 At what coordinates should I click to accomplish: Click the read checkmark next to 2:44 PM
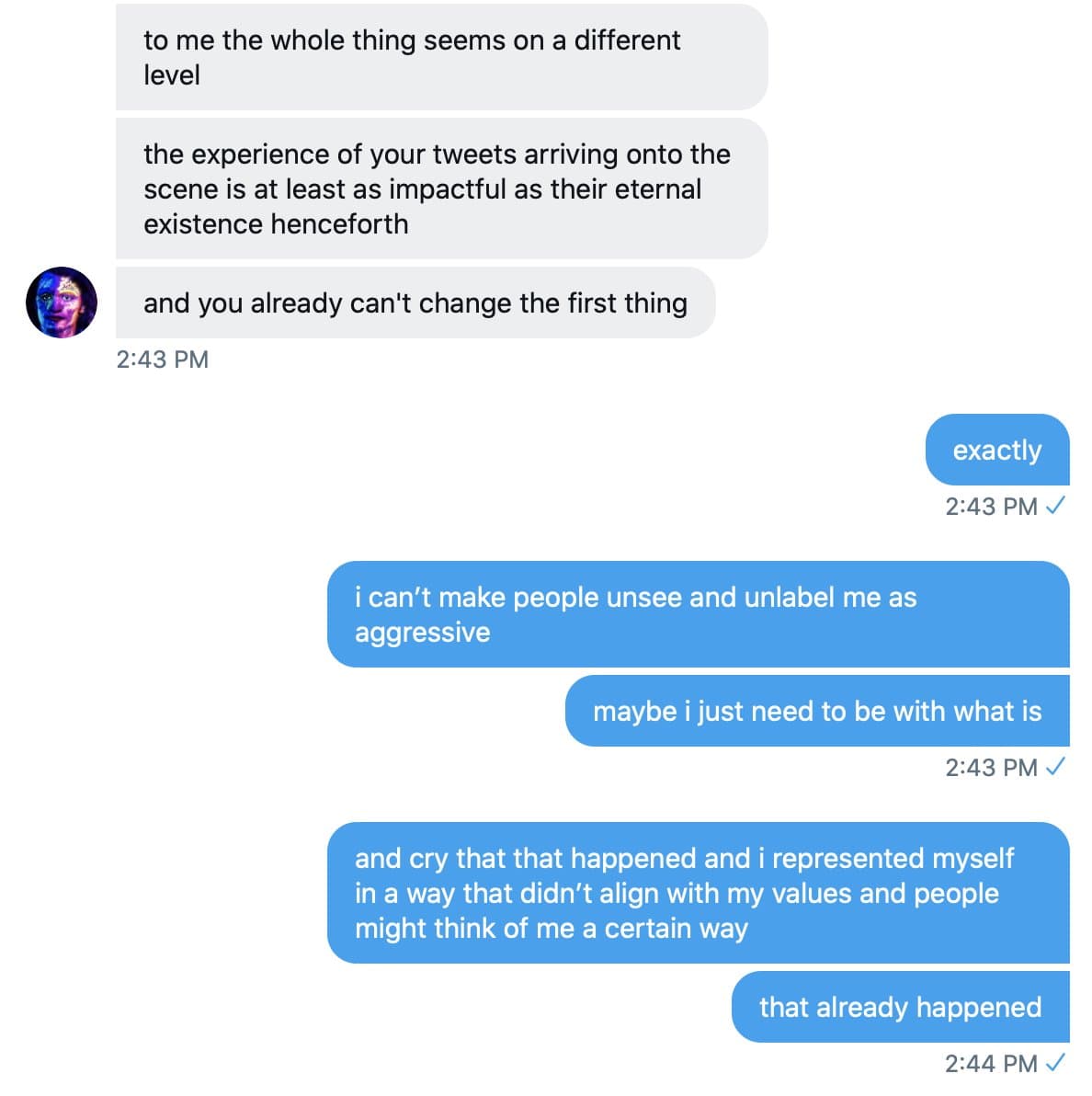tap(1055, 1063)
